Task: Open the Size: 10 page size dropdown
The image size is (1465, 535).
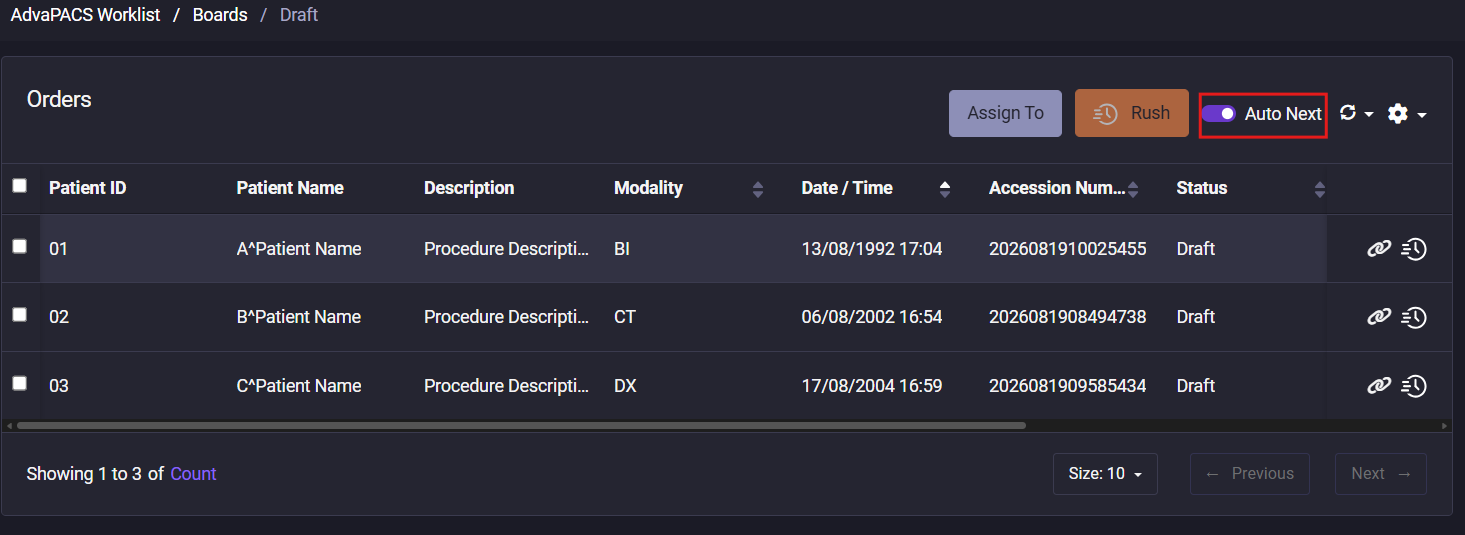Action: click(1105, 474)
